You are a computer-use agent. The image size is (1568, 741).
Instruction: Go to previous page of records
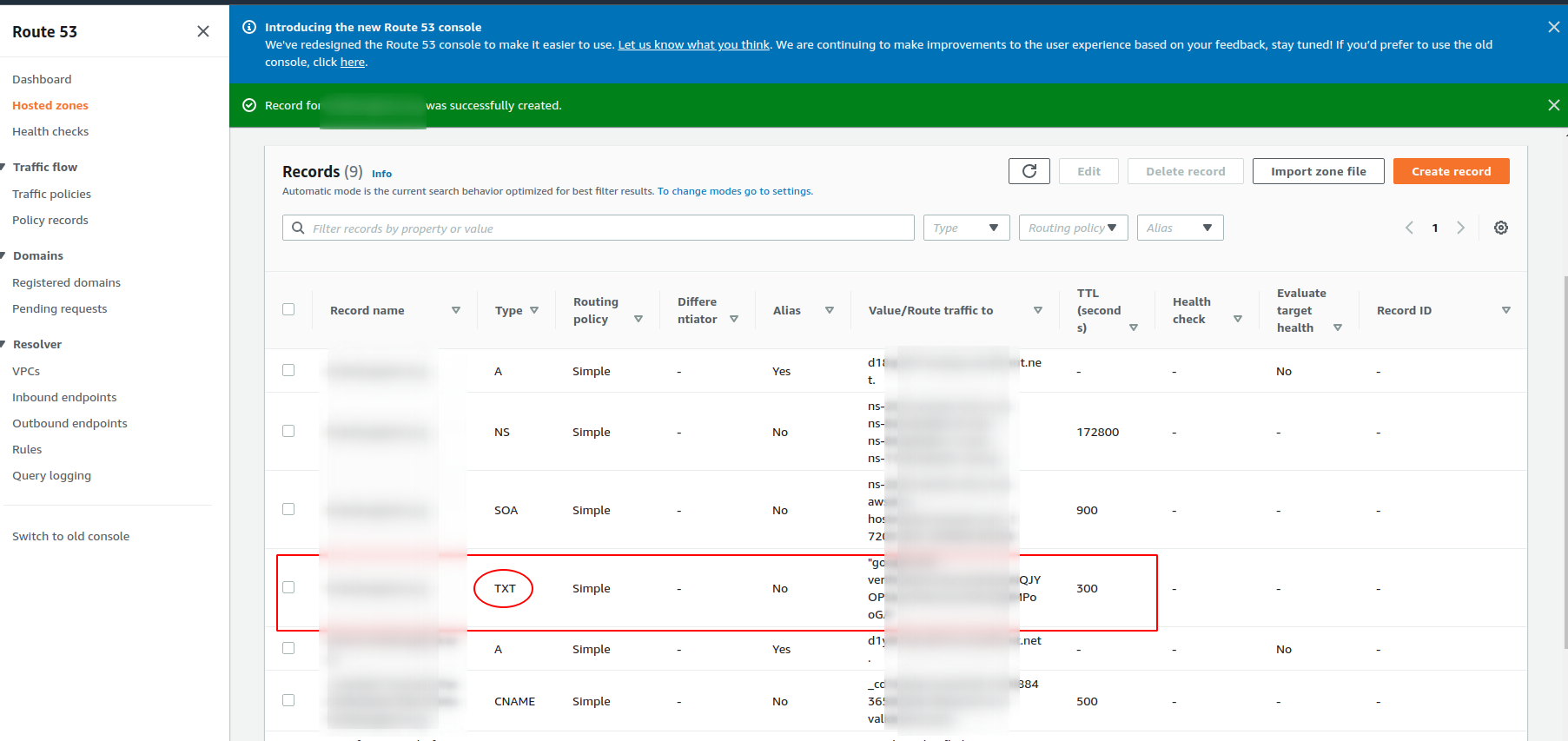coord(1409,228)
